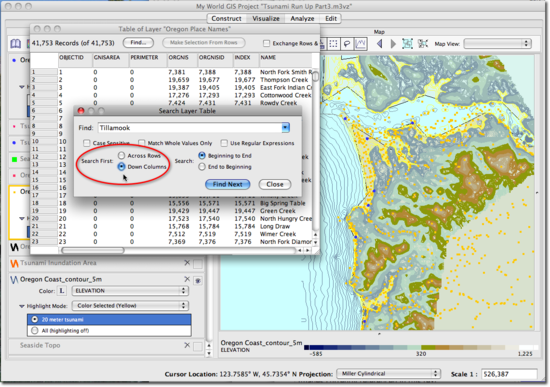Image resolution: width=550 pixels, height=387 pixels.
Task: Open the Find field history dropdown
Action: click(286, 128)
